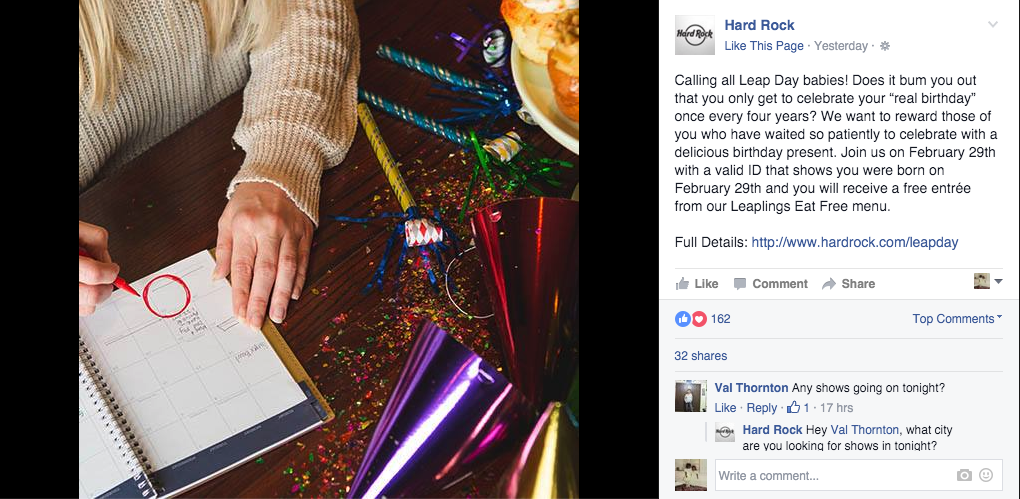This screenshot has height=499, width=1020.
Task: View the 32 shares list
Action: point(701,356)
